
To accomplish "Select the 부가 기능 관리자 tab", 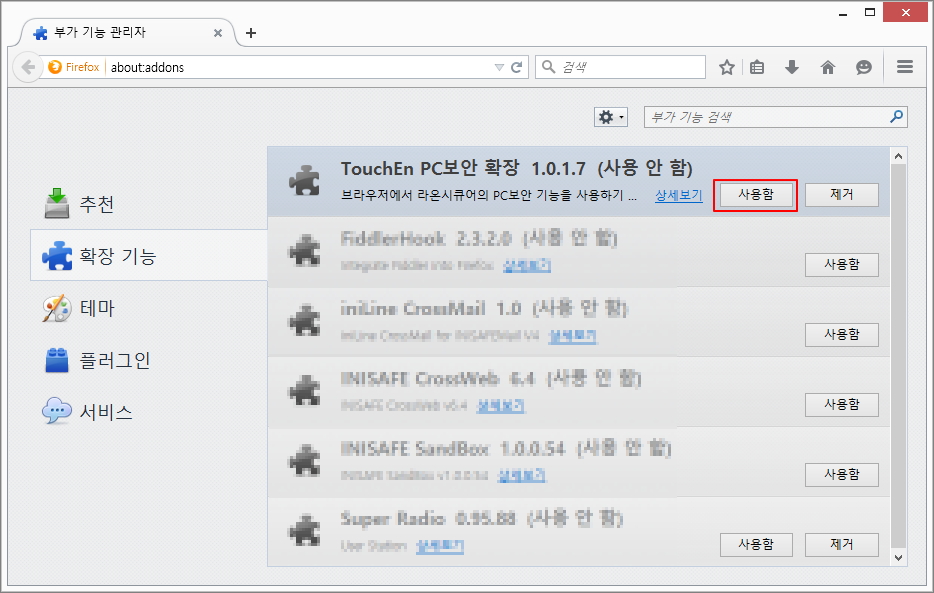I will pyautogui.click(x=127, y=33).
